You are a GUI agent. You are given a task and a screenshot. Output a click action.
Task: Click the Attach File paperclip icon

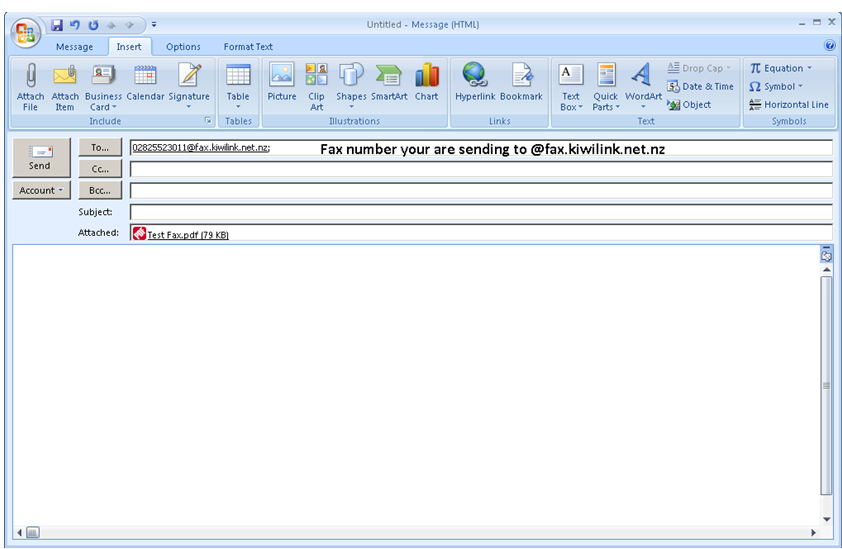point(30,76)
